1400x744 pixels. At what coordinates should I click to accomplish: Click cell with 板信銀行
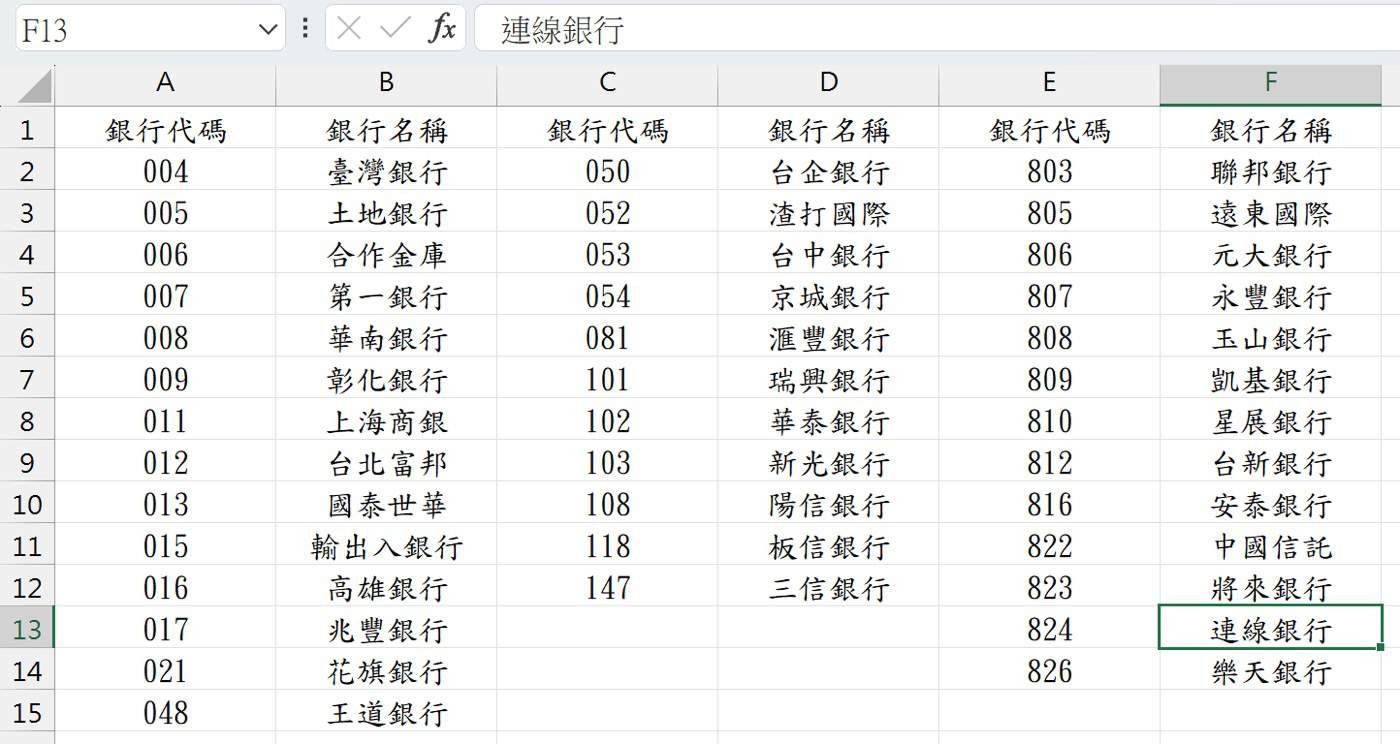828,546
